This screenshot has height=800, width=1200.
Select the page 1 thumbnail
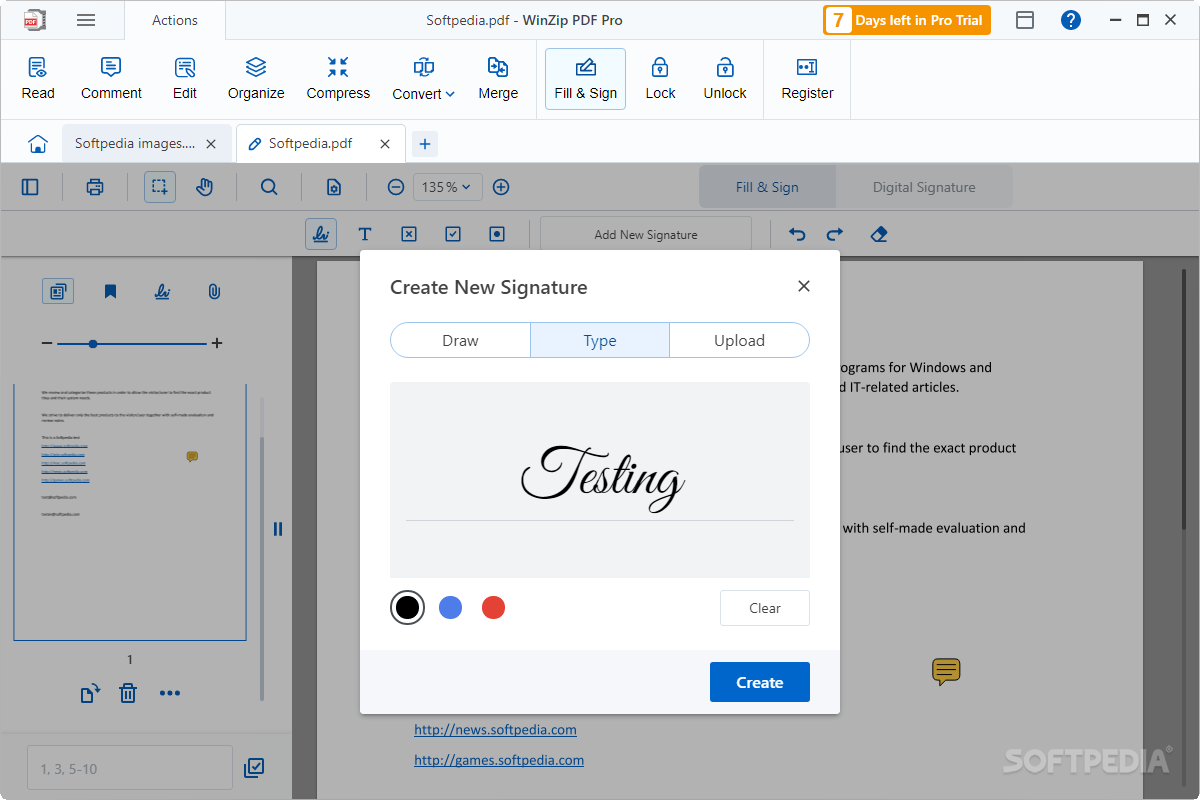click(x=130, y=512)
